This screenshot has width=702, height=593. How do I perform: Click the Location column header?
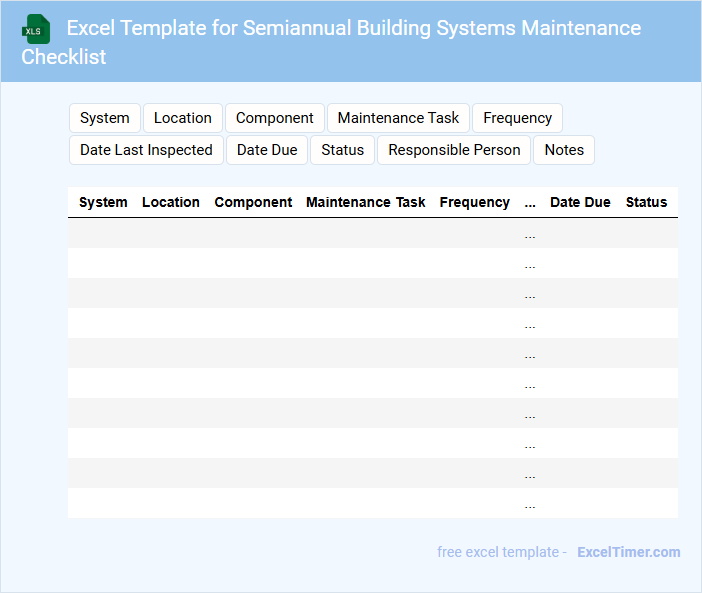coord(171,202)
